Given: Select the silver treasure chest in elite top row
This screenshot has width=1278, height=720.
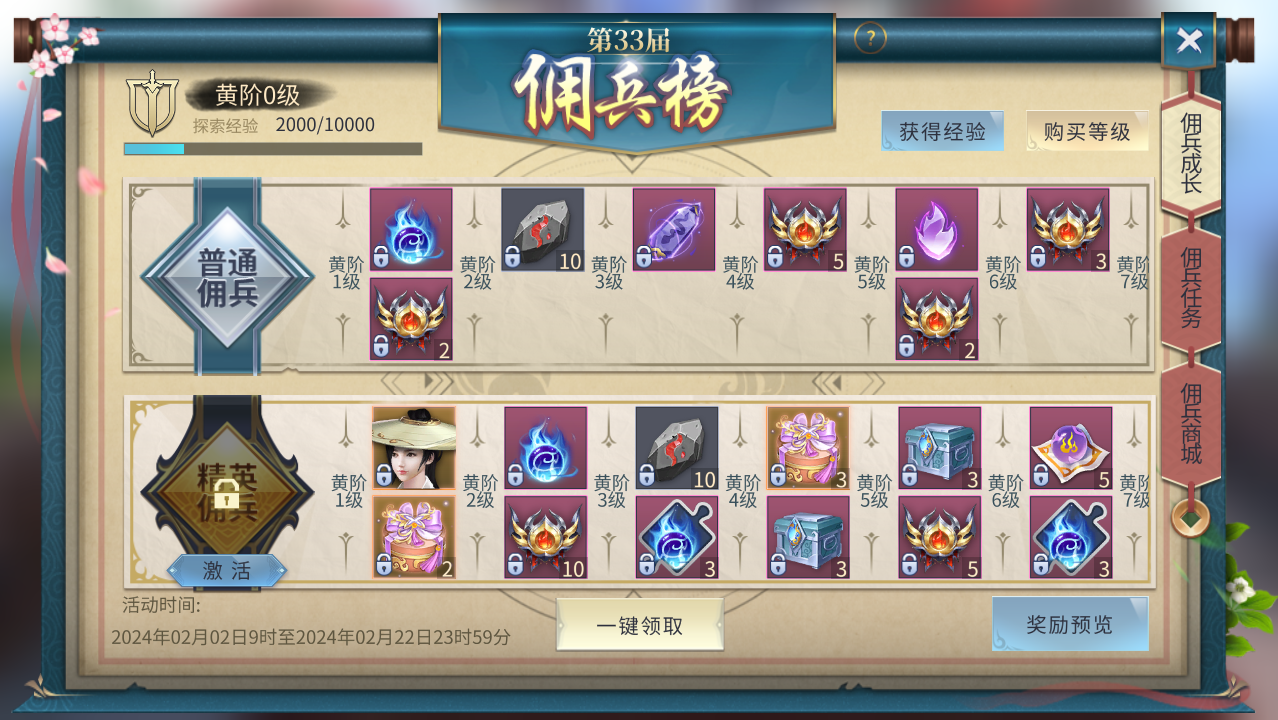Looking at the screenshot, I should tap(940, 448).
